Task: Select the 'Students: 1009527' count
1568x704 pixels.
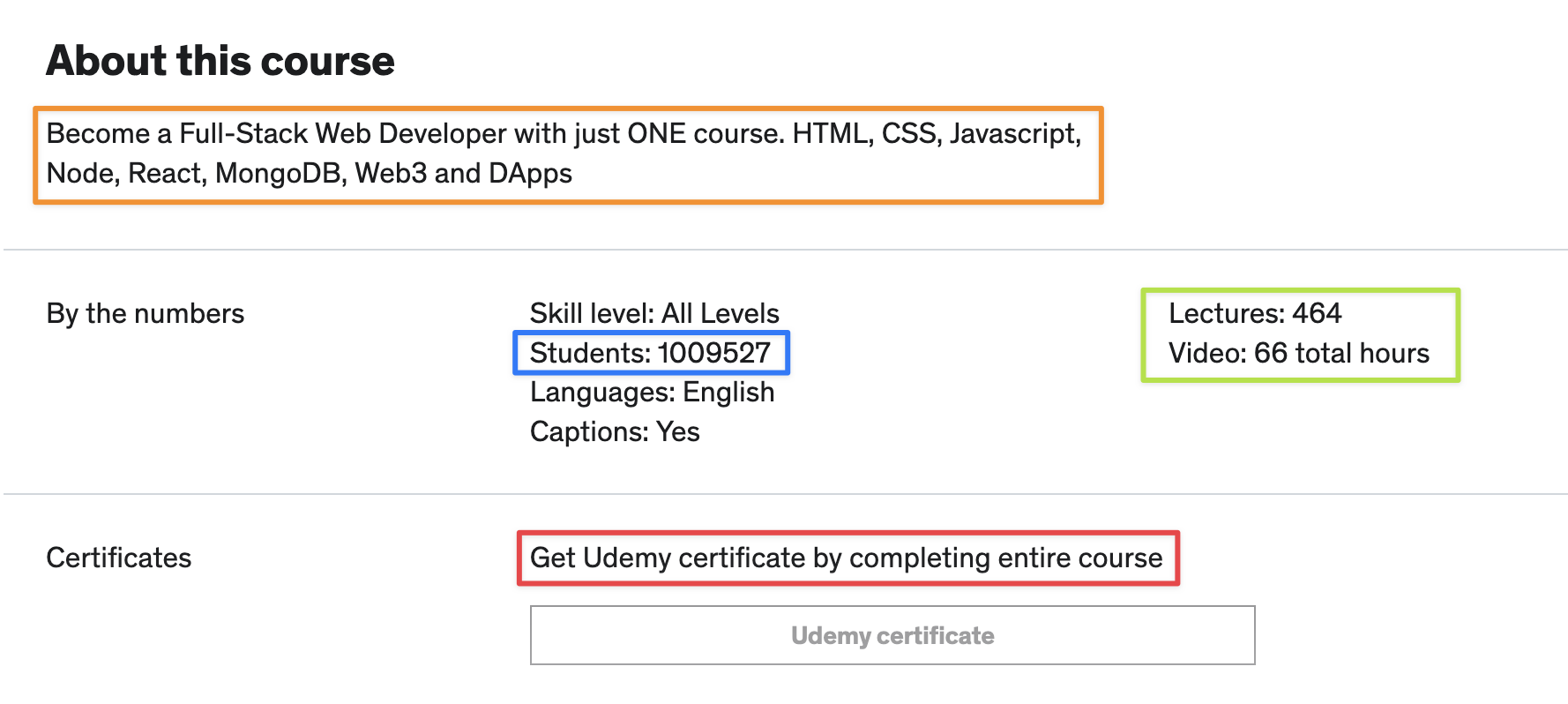Action: point(651,353)
